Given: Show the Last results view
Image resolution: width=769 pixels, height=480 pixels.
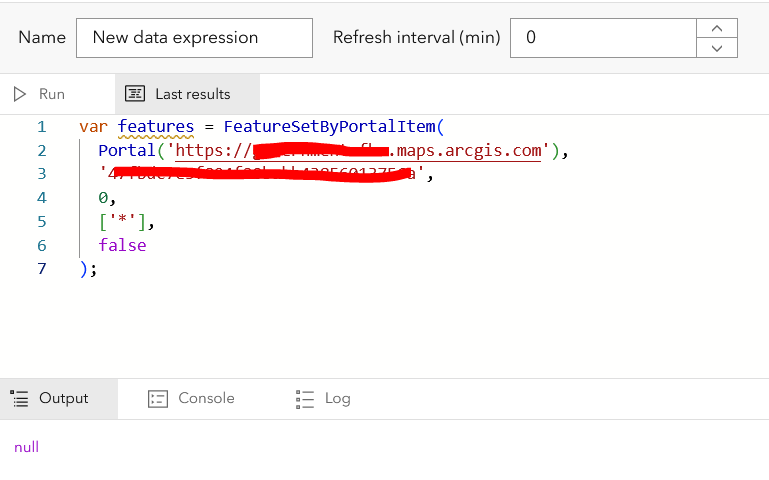Looking at the screenshot, I should click(192, 94).
